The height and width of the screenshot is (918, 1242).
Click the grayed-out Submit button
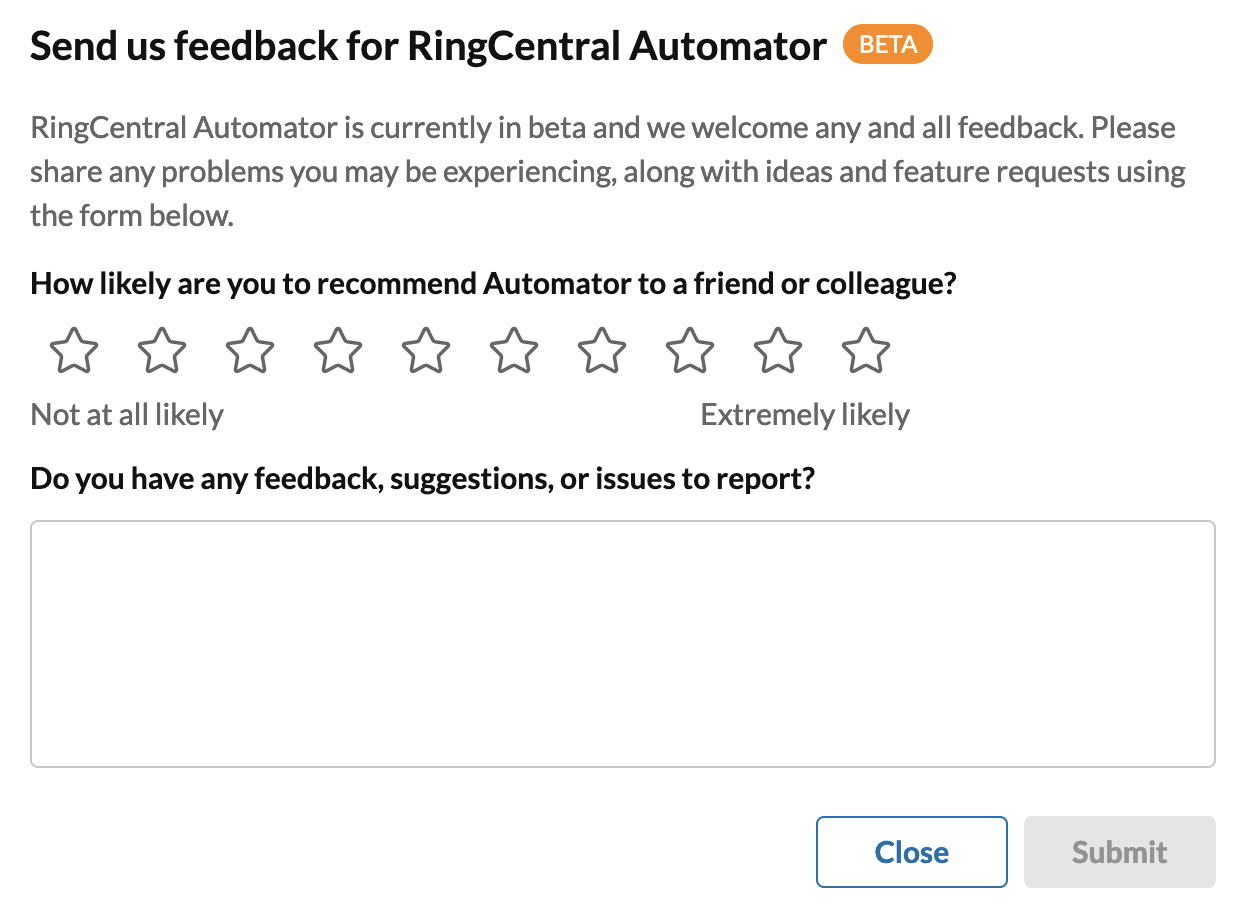click(x=1119, y=852)
